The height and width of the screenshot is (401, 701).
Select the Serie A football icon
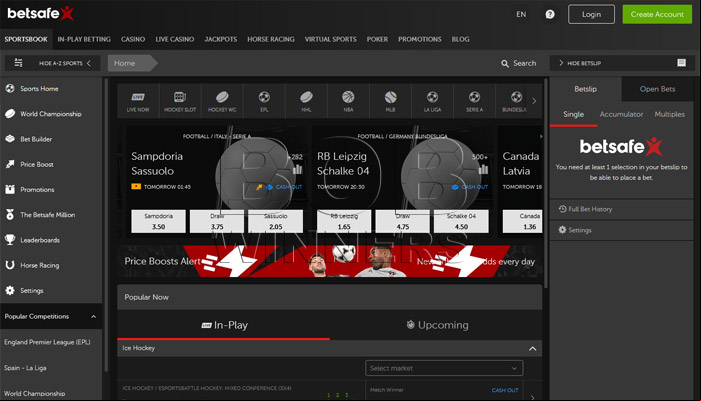[474, 97]
